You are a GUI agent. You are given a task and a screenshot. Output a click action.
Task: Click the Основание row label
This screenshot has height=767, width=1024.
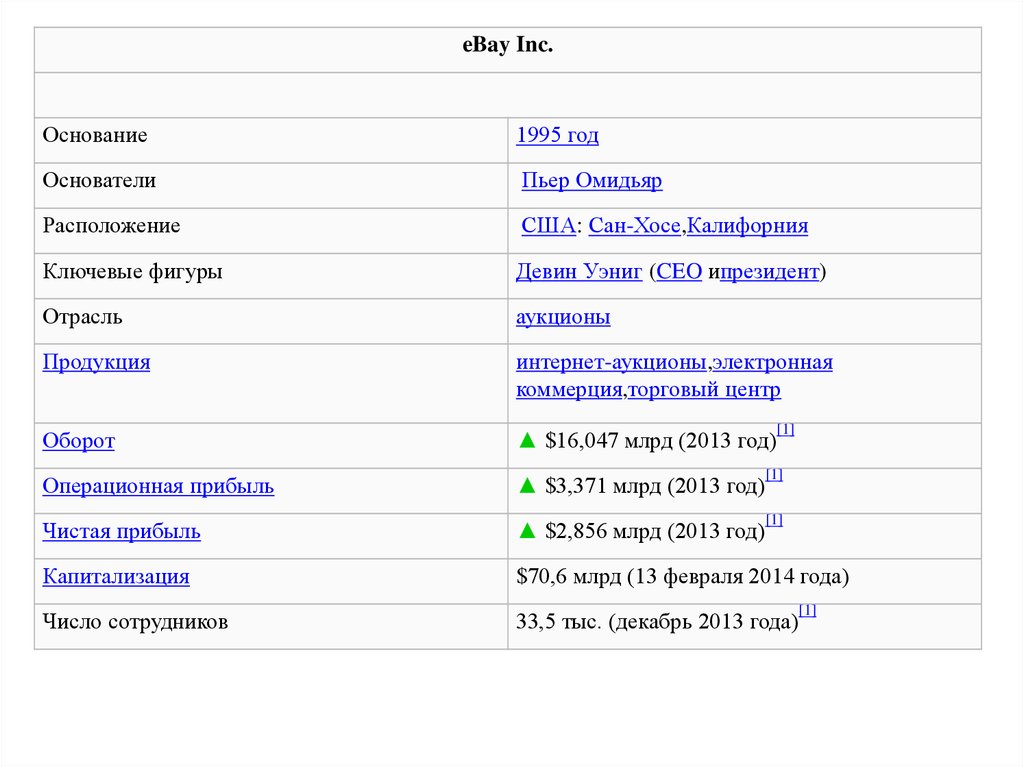tap(95, 135)
